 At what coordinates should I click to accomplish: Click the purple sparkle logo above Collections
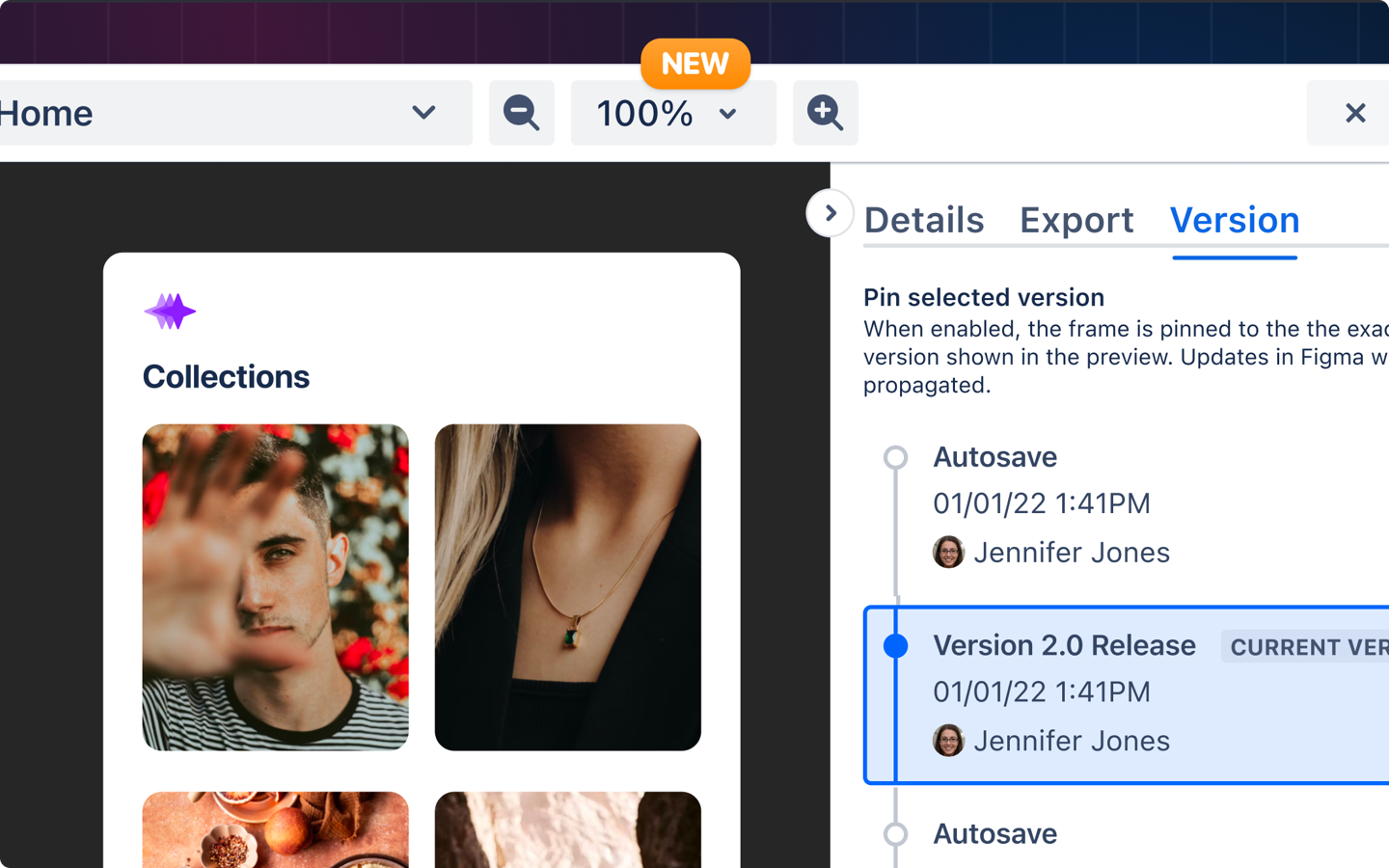click(170, 311)
